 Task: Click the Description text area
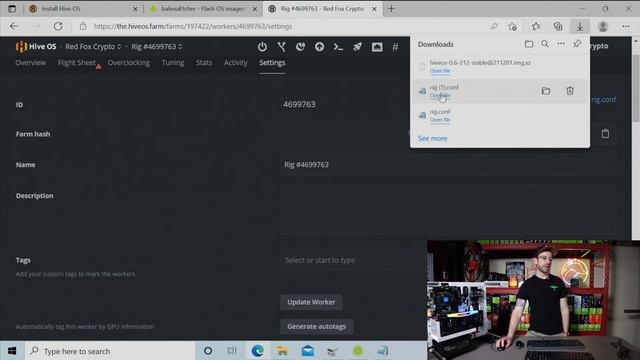coord(448,209)
